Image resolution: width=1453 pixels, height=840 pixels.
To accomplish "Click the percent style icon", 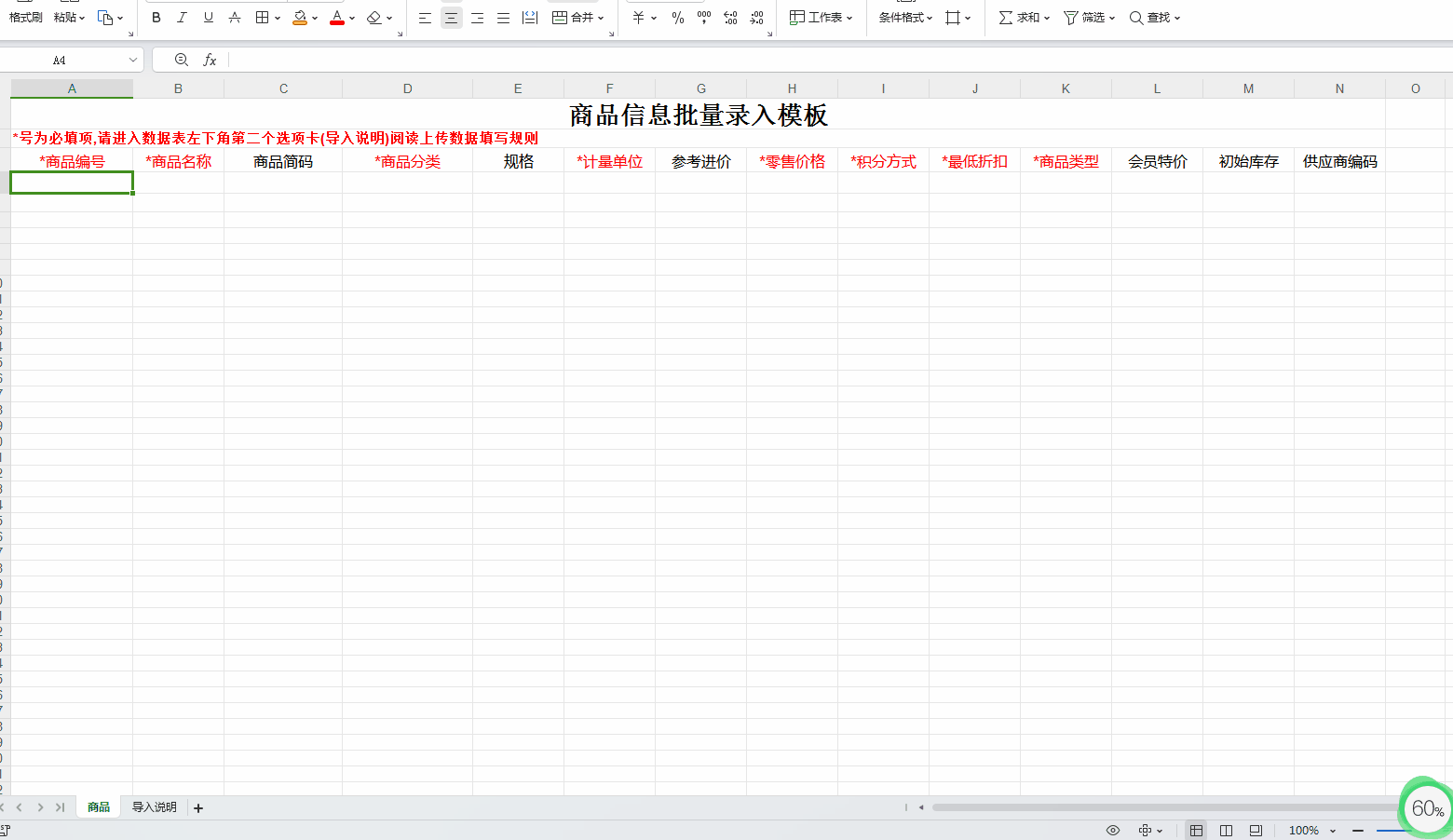I will 677,17.
